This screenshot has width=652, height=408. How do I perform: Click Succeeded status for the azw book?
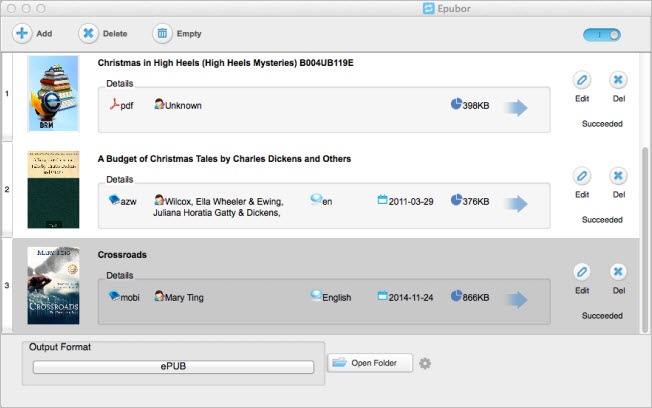(x=602, y=220)
